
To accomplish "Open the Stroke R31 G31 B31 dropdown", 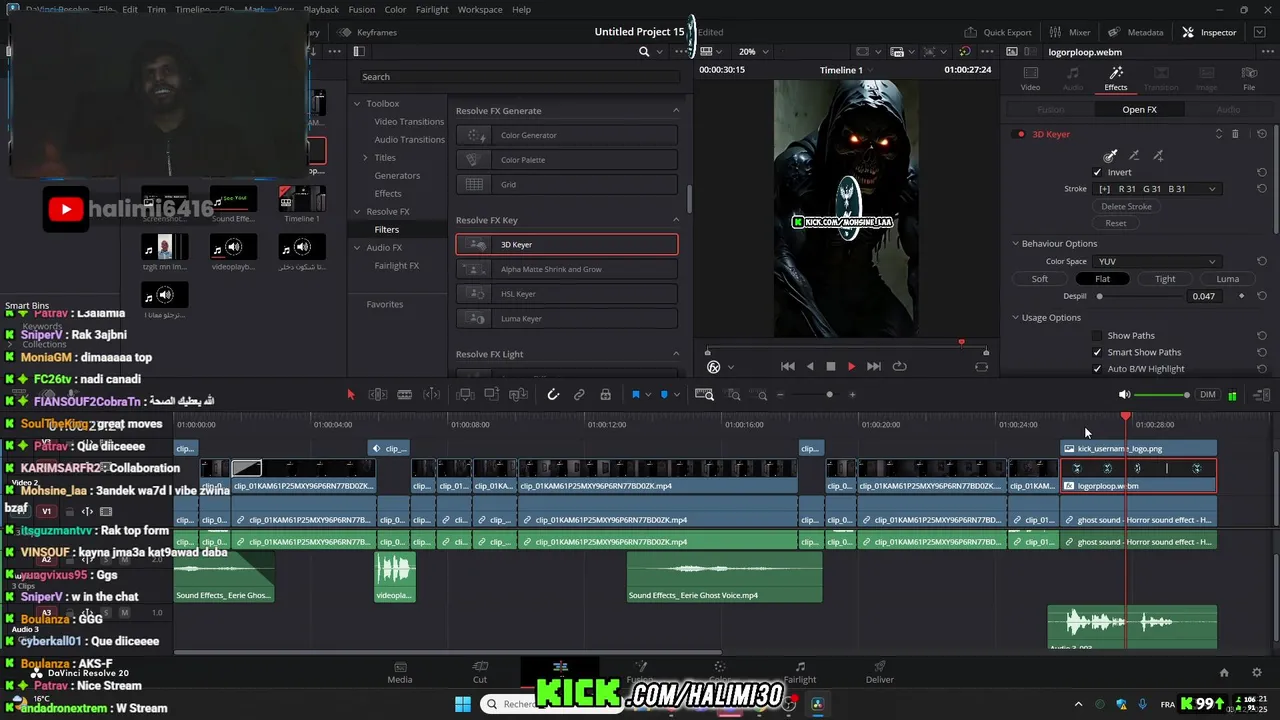I will (x=1157, y=189).
